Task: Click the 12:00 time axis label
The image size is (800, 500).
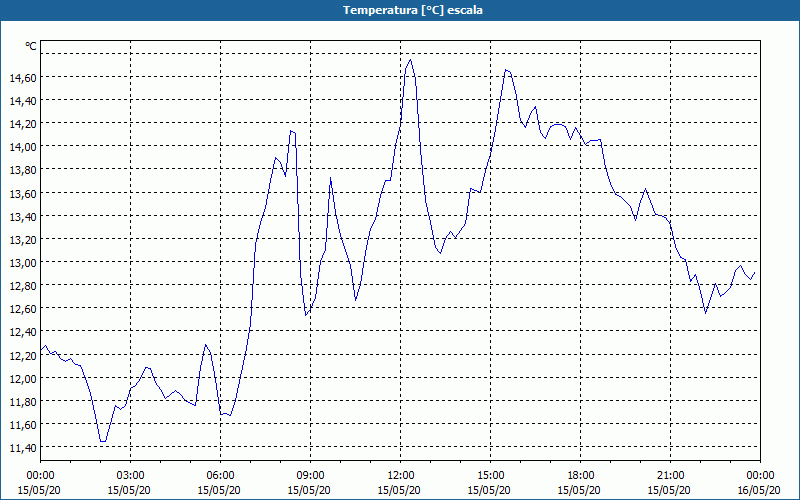Action: point(401,476)
